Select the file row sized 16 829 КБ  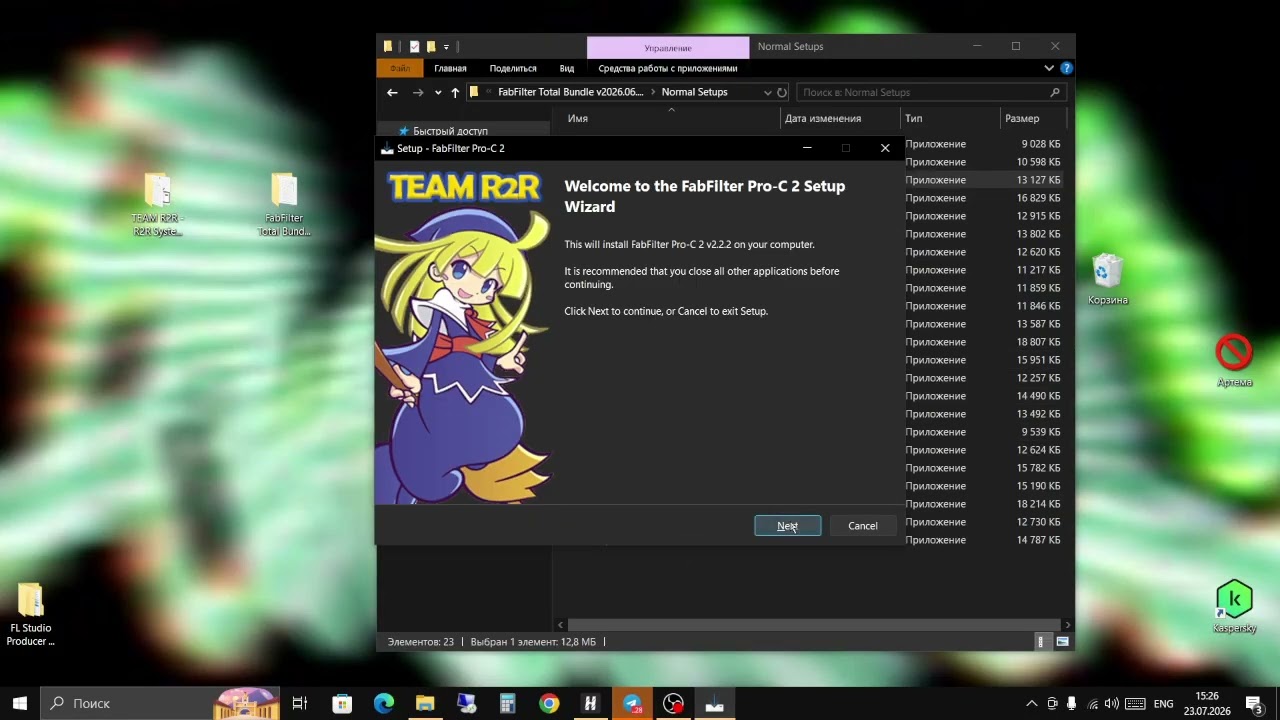point(985,198)
